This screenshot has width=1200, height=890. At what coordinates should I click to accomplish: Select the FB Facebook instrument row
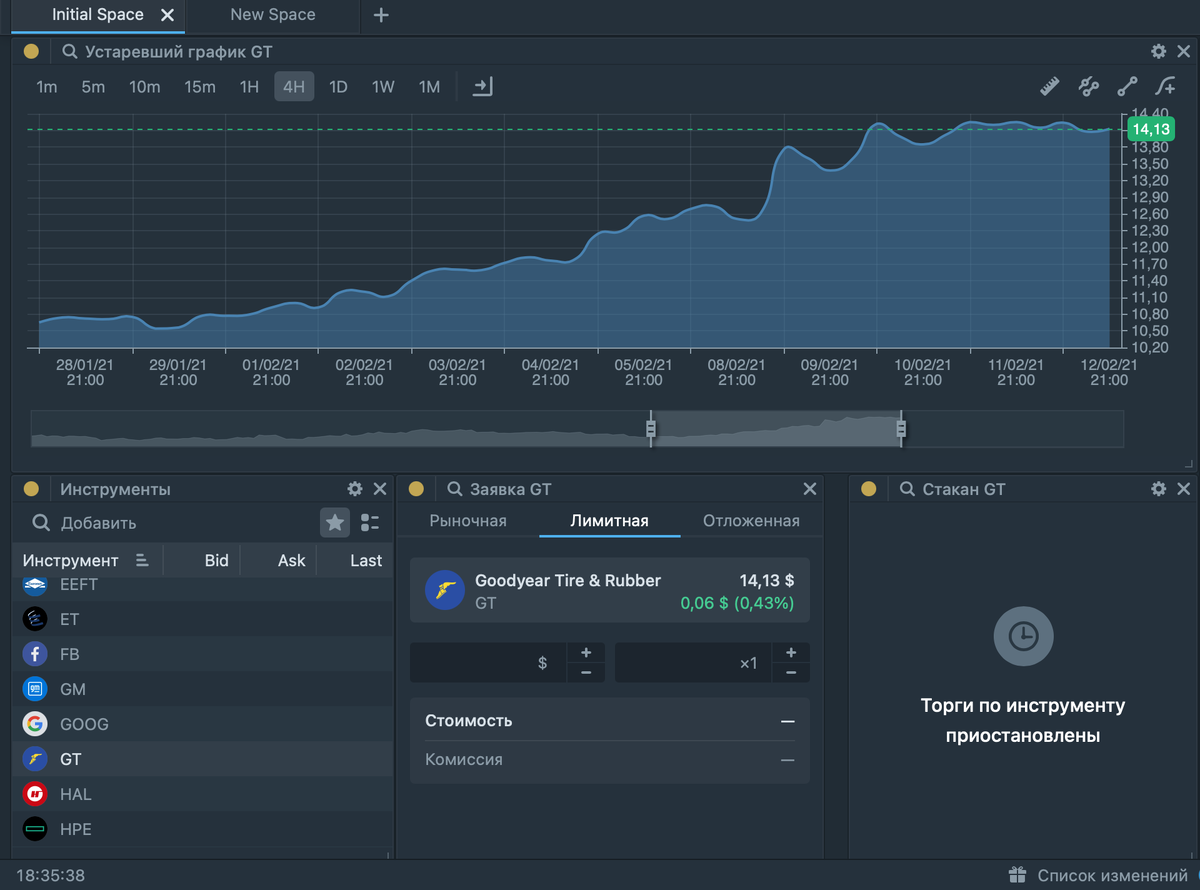[203, 654]
